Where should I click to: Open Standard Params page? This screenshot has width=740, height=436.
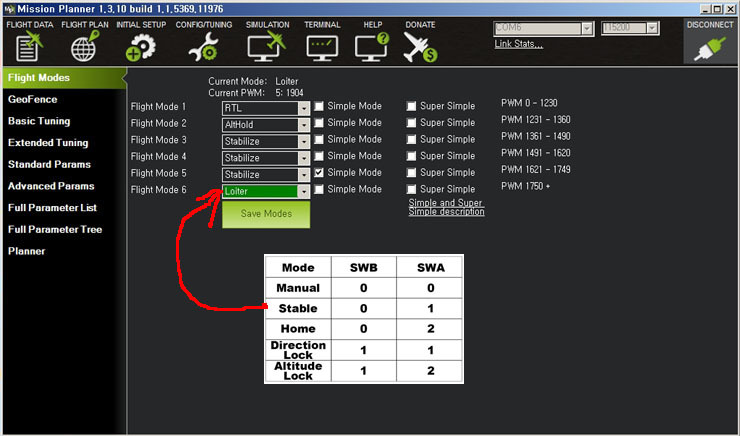pos(50,165)
